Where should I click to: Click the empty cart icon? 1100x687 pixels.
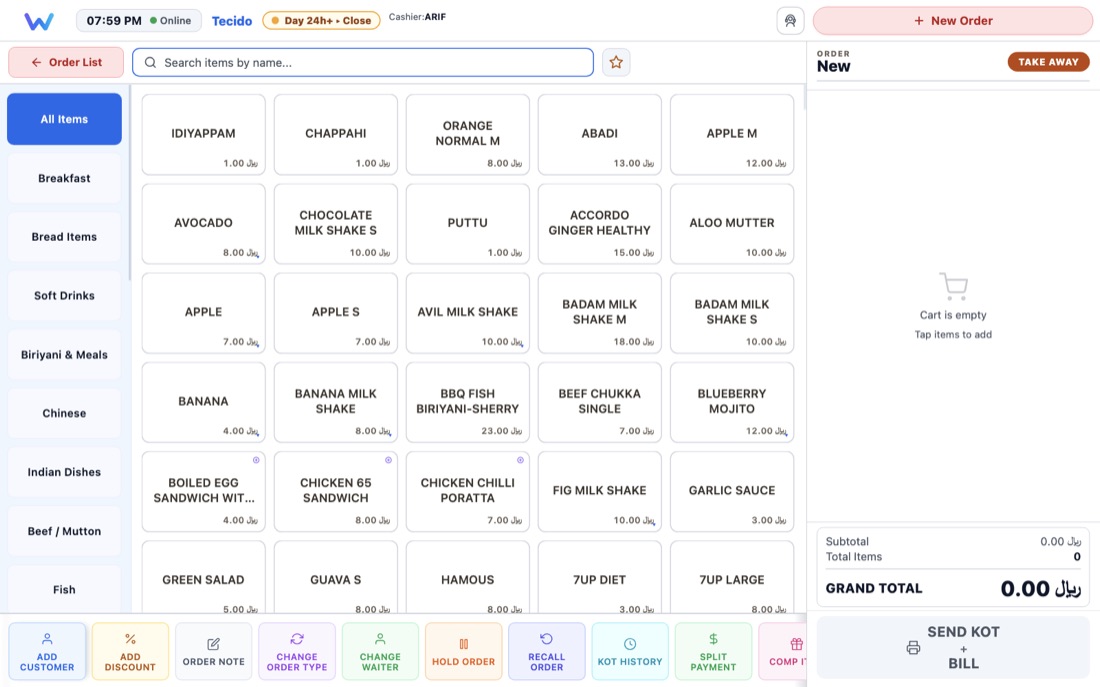[953, 286]
